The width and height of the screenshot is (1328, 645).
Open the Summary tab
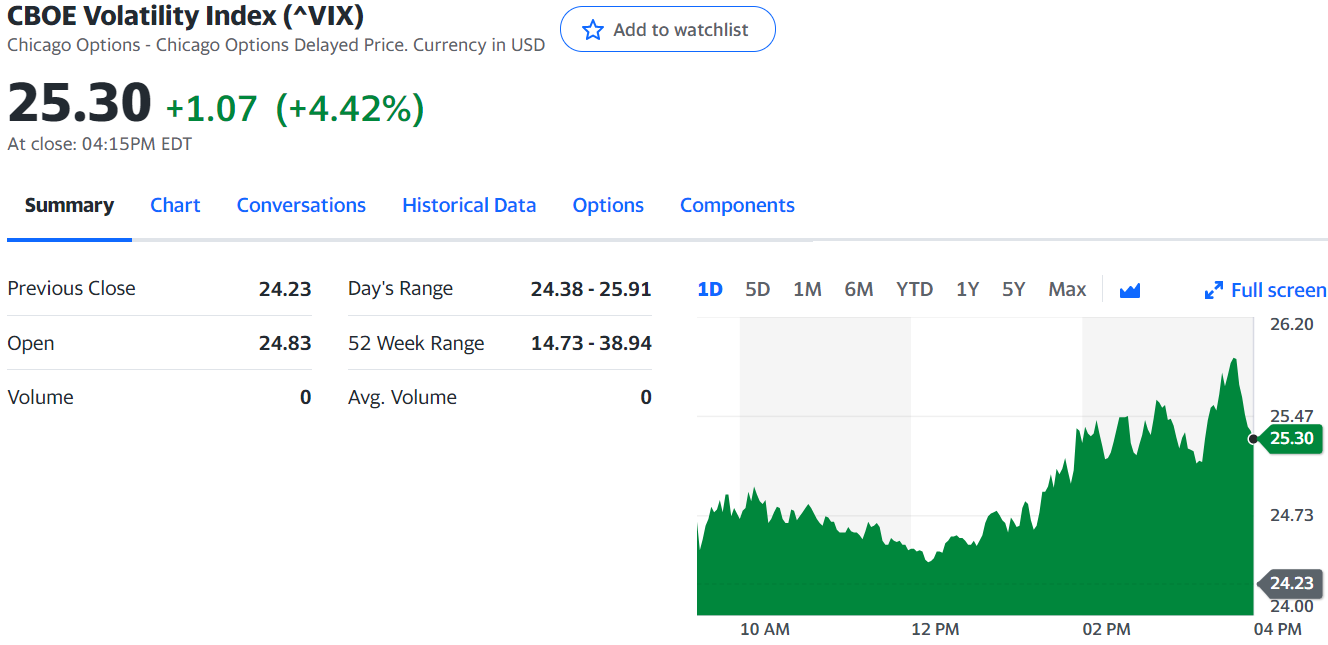pos(69,205)
